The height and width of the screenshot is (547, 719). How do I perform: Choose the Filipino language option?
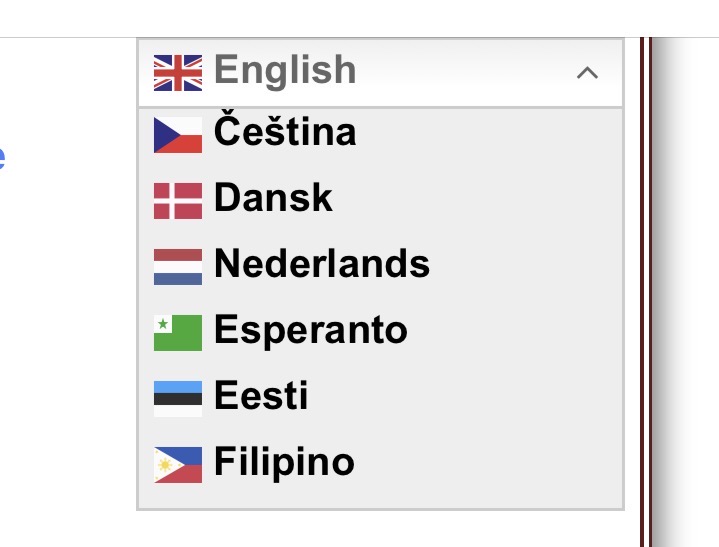284,463
